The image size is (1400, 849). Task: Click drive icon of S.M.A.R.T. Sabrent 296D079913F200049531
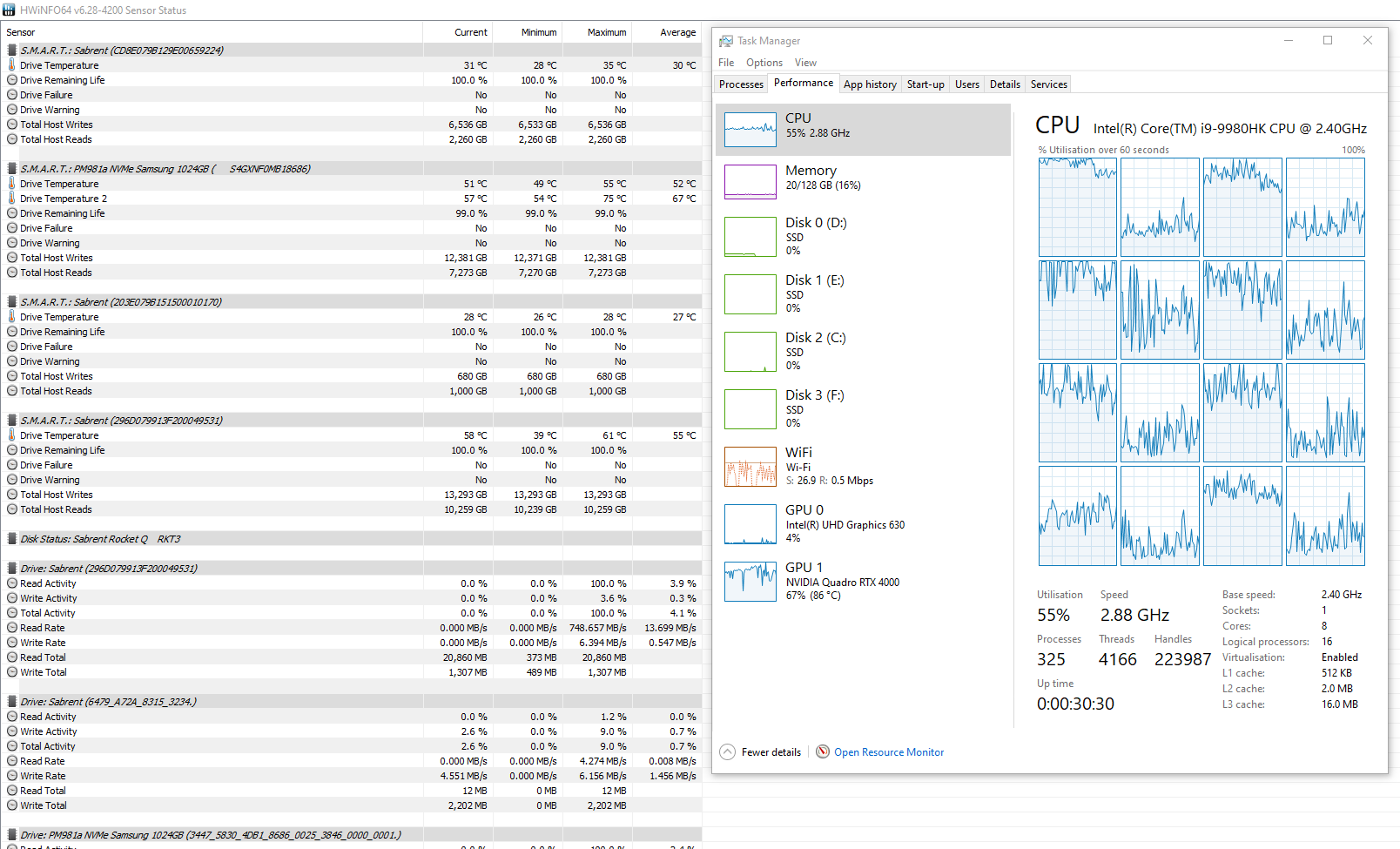(12, 421)
